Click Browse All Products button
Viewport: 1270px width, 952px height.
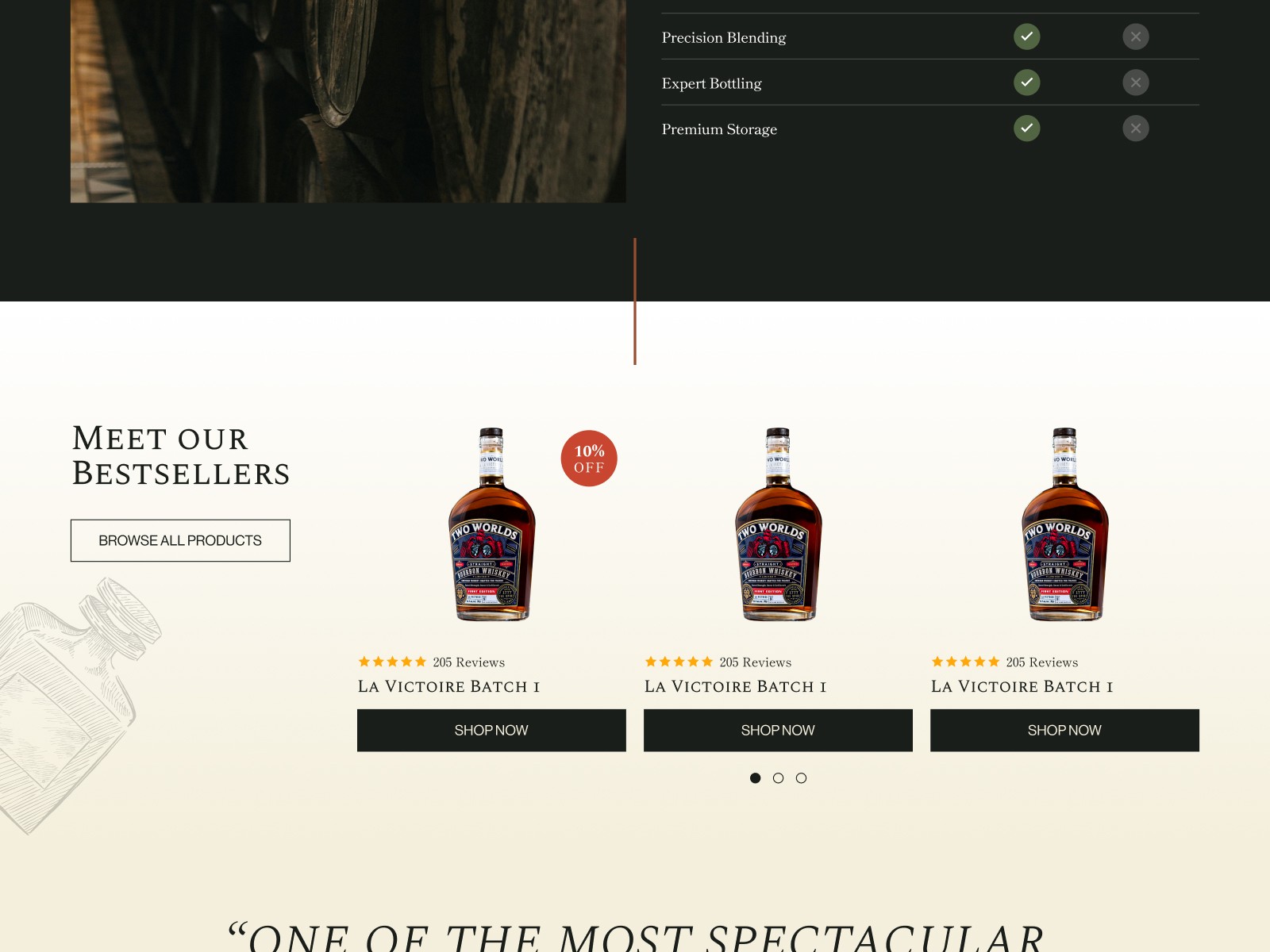pos(180,540)
